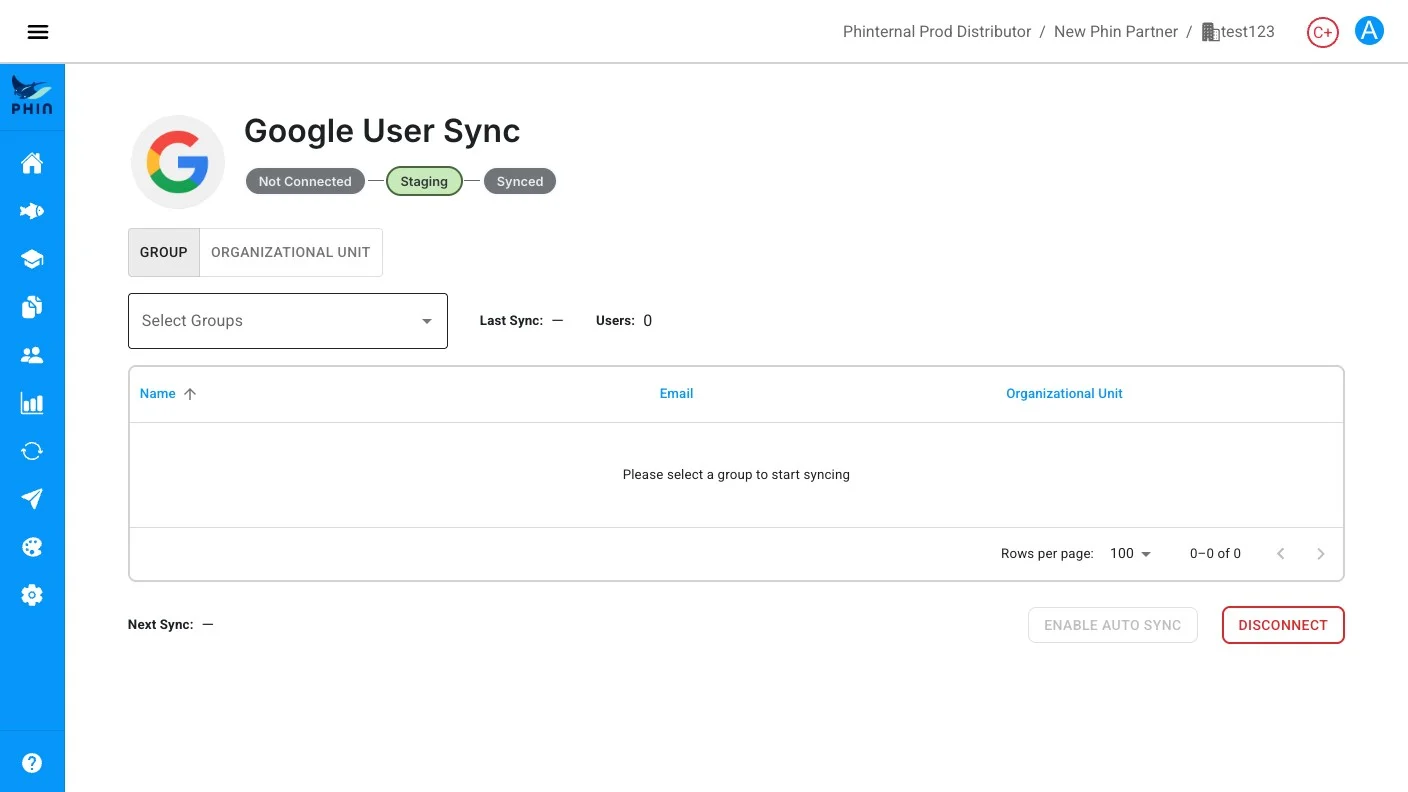The image size is (1408, 792).
Task: Open the user avatar A account menu
Action: 1369,31
